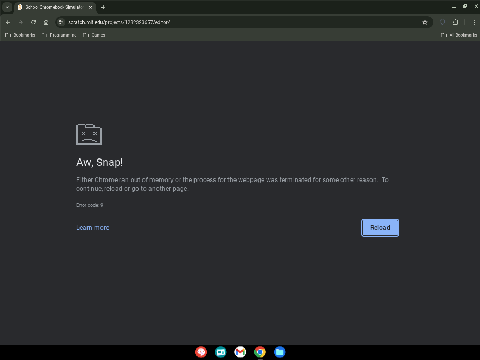Click the Reload button on error page
Viewport: 480px width, 360px height.
click(380, 228)
